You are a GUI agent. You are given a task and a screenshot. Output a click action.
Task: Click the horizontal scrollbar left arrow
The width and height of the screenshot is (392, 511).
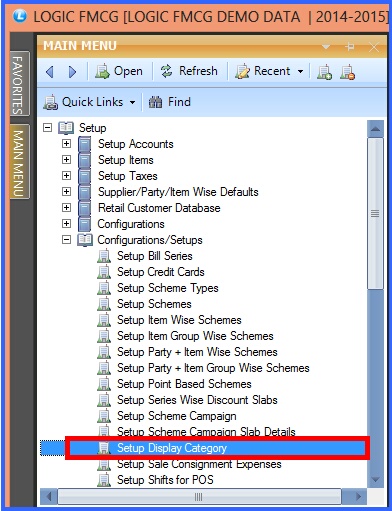tap(49, 497)
